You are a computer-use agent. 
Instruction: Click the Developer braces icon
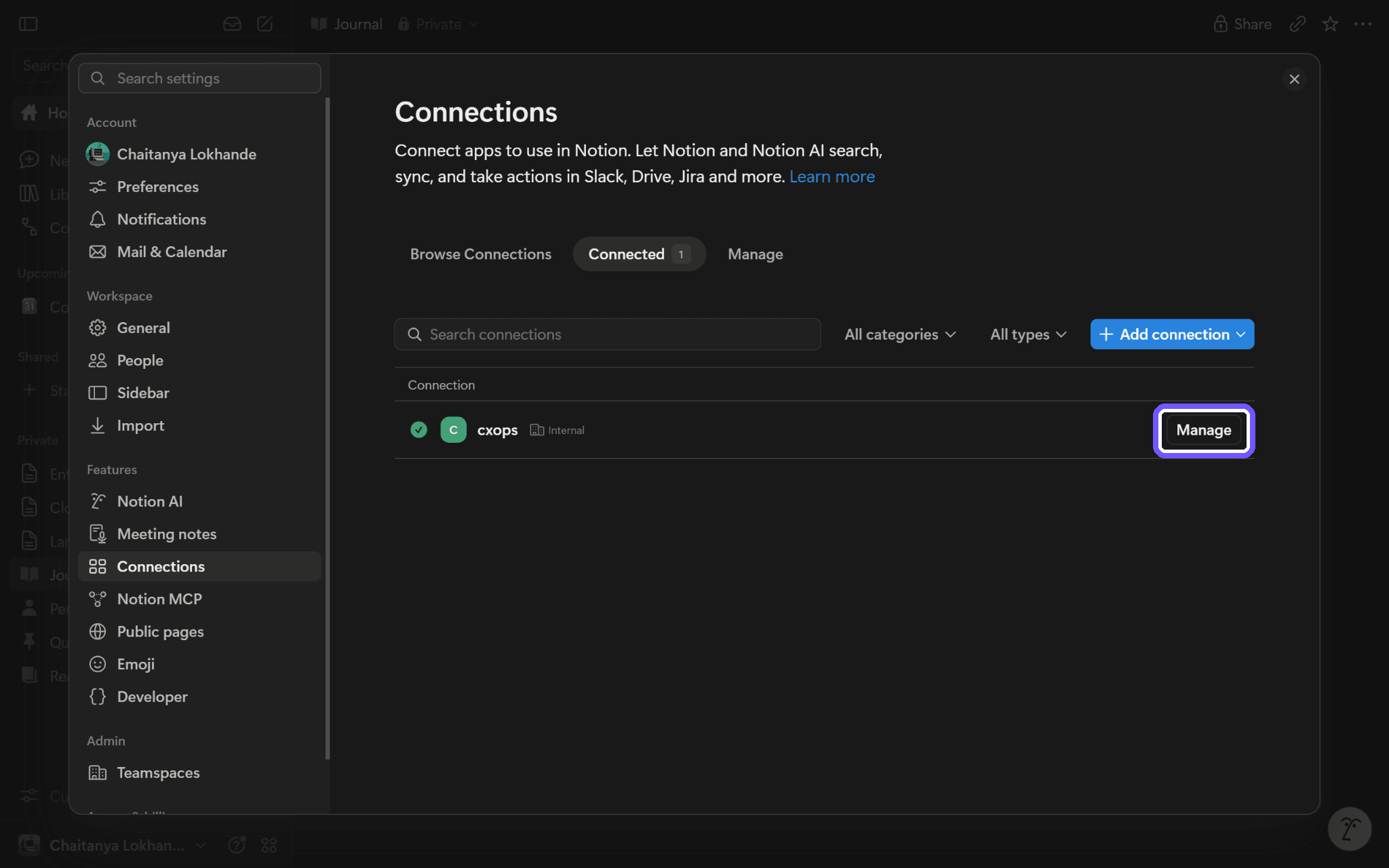click(x=98, y=696)
